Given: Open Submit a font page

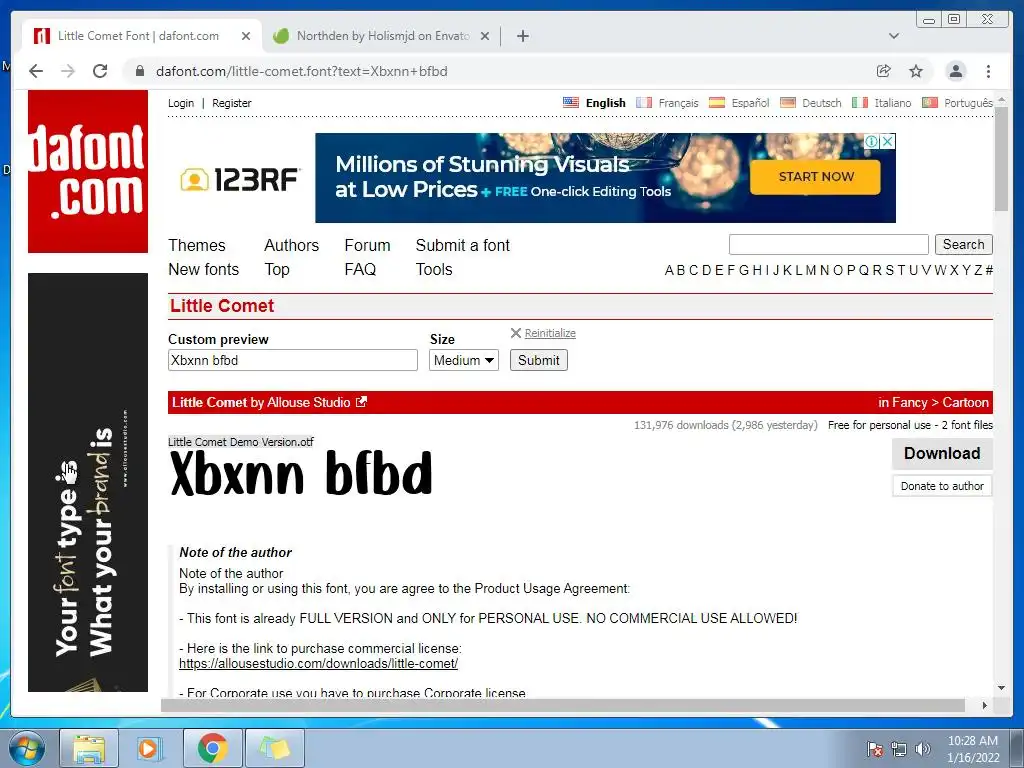Looking at the screenshot, I should pos(462,246).
